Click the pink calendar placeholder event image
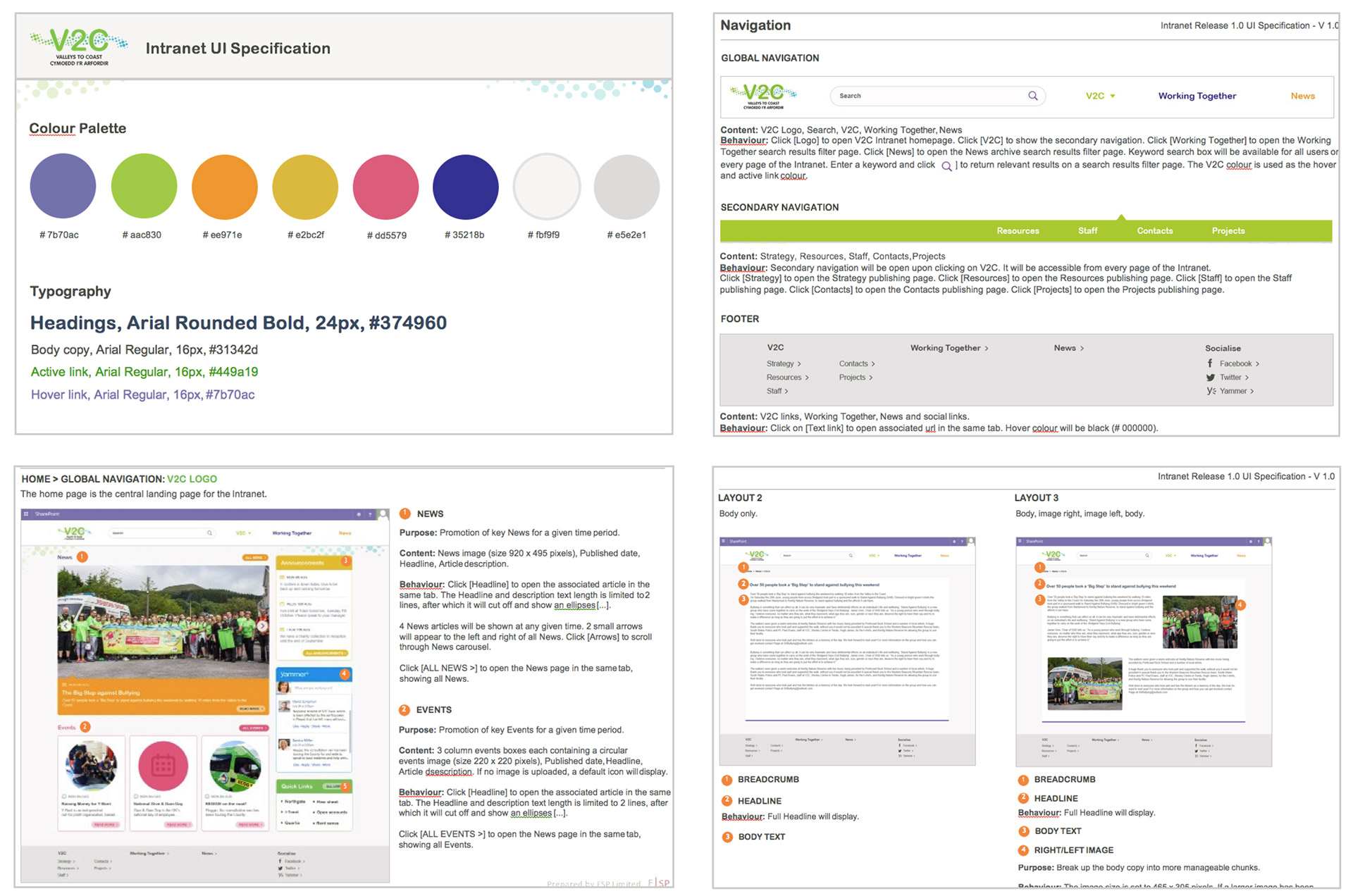Image resolution: width=1353 pixels, height=896 pixels. coord(163,765)
